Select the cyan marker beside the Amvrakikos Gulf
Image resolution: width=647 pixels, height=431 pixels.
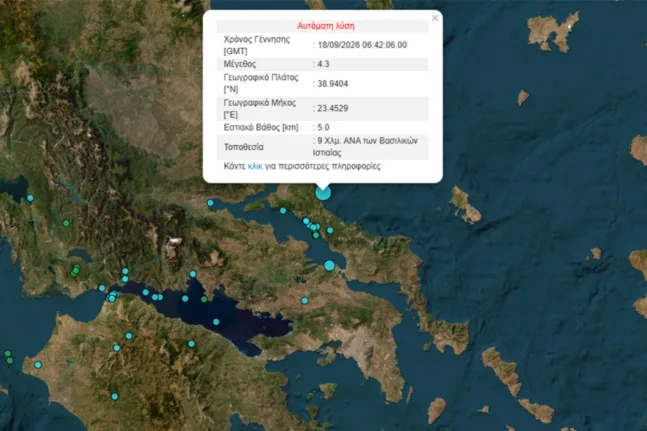[x=30, y=198]
